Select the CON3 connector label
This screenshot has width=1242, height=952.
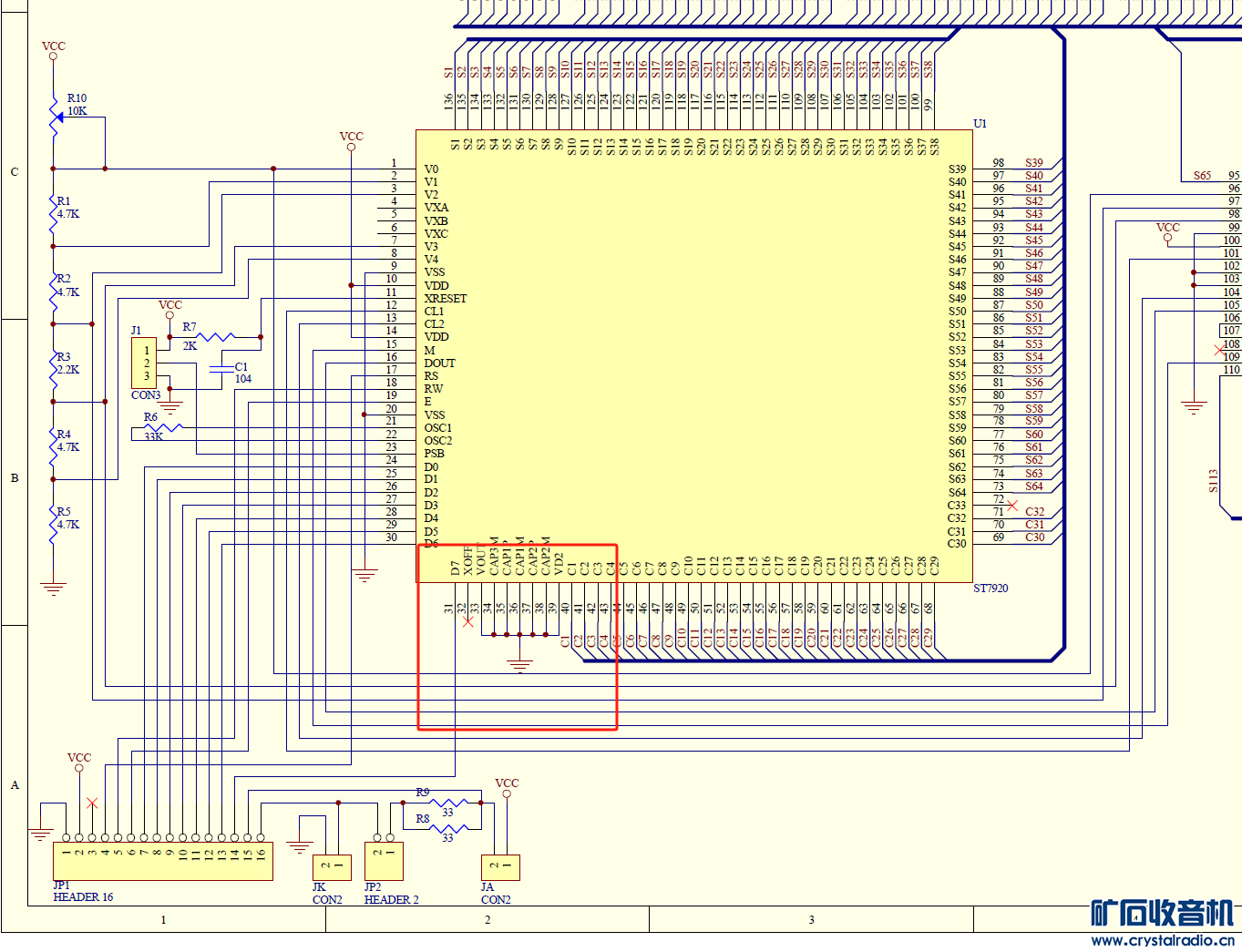(x=146, y=395)
